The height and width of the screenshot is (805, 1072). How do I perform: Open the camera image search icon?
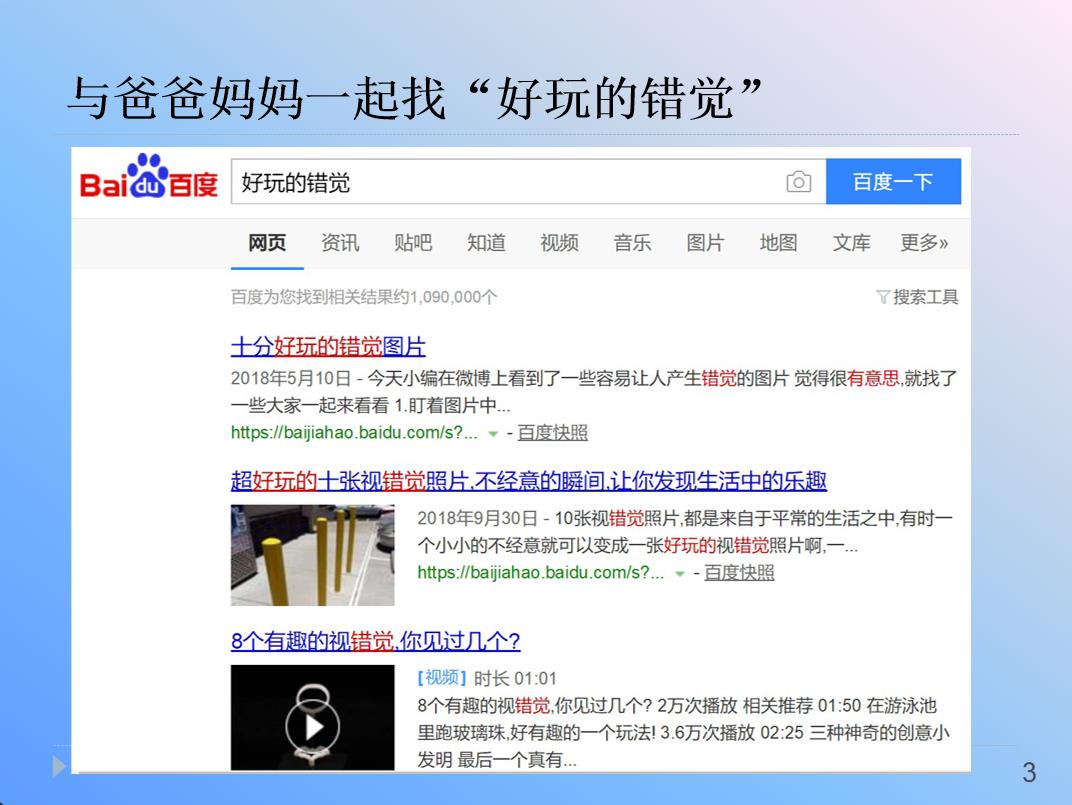(798, 182)
